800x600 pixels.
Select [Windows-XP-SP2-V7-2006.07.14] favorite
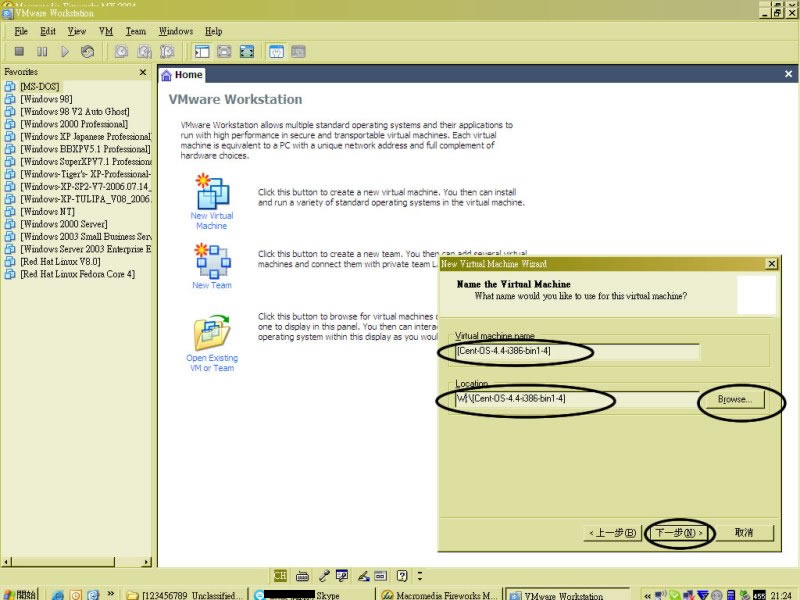pos(85,187)
